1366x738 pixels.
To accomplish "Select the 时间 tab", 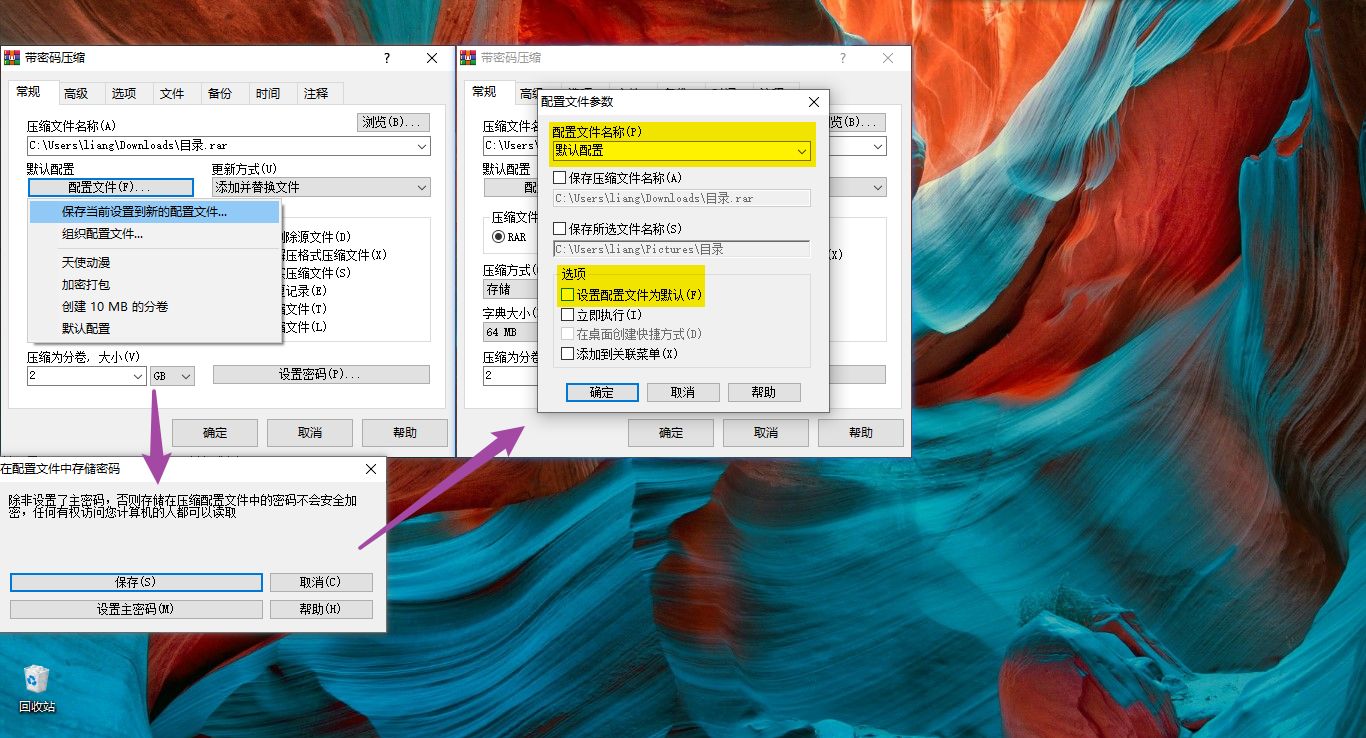I will 268,93.
